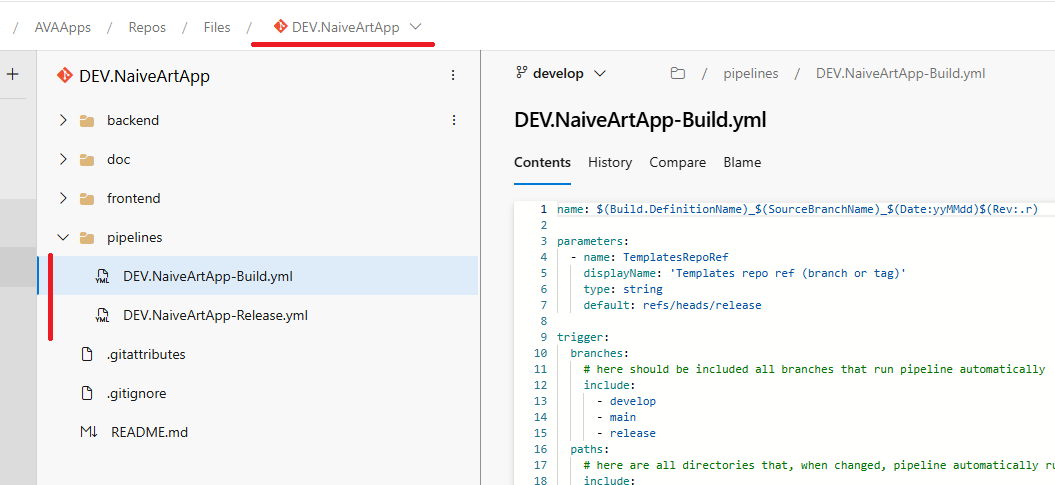The width and height of the screenshot is (1055, 485).
Task: Click the branch icon beside develop
Action: tap(521, 73)
